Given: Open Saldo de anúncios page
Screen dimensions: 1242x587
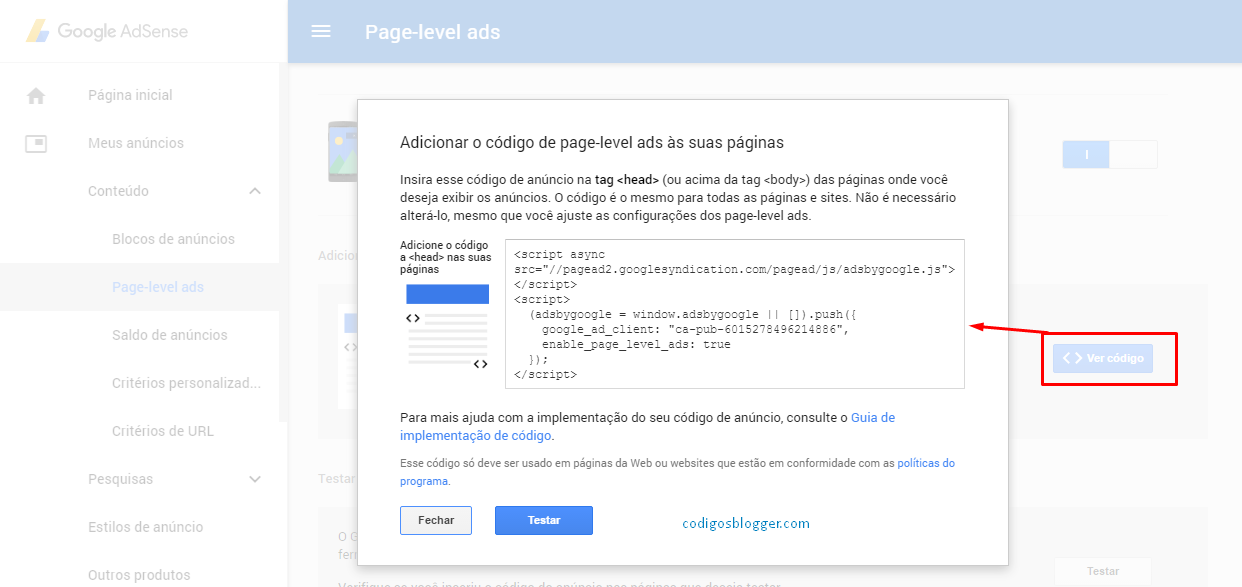Looking at the screenshot, I should coord(170,335).
